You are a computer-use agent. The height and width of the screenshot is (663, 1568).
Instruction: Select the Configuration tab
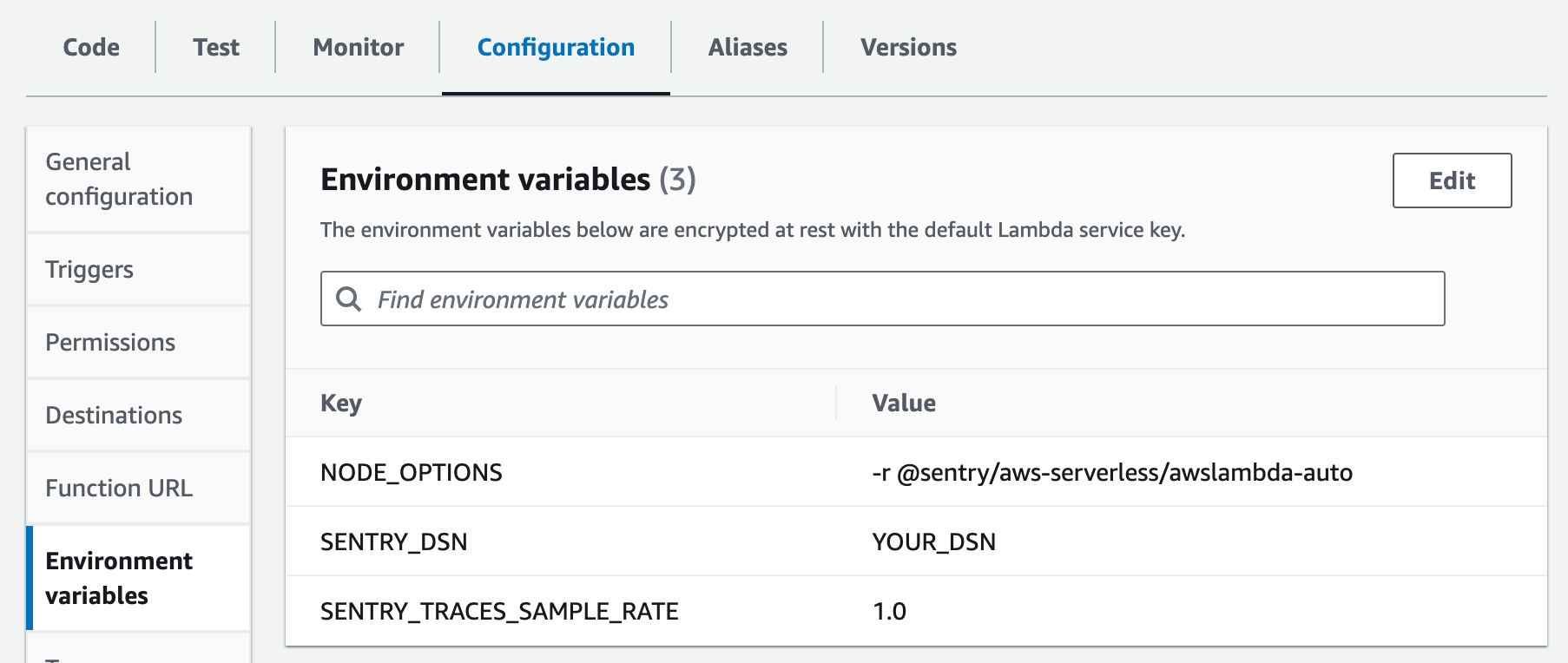click(x=556, y=48)
